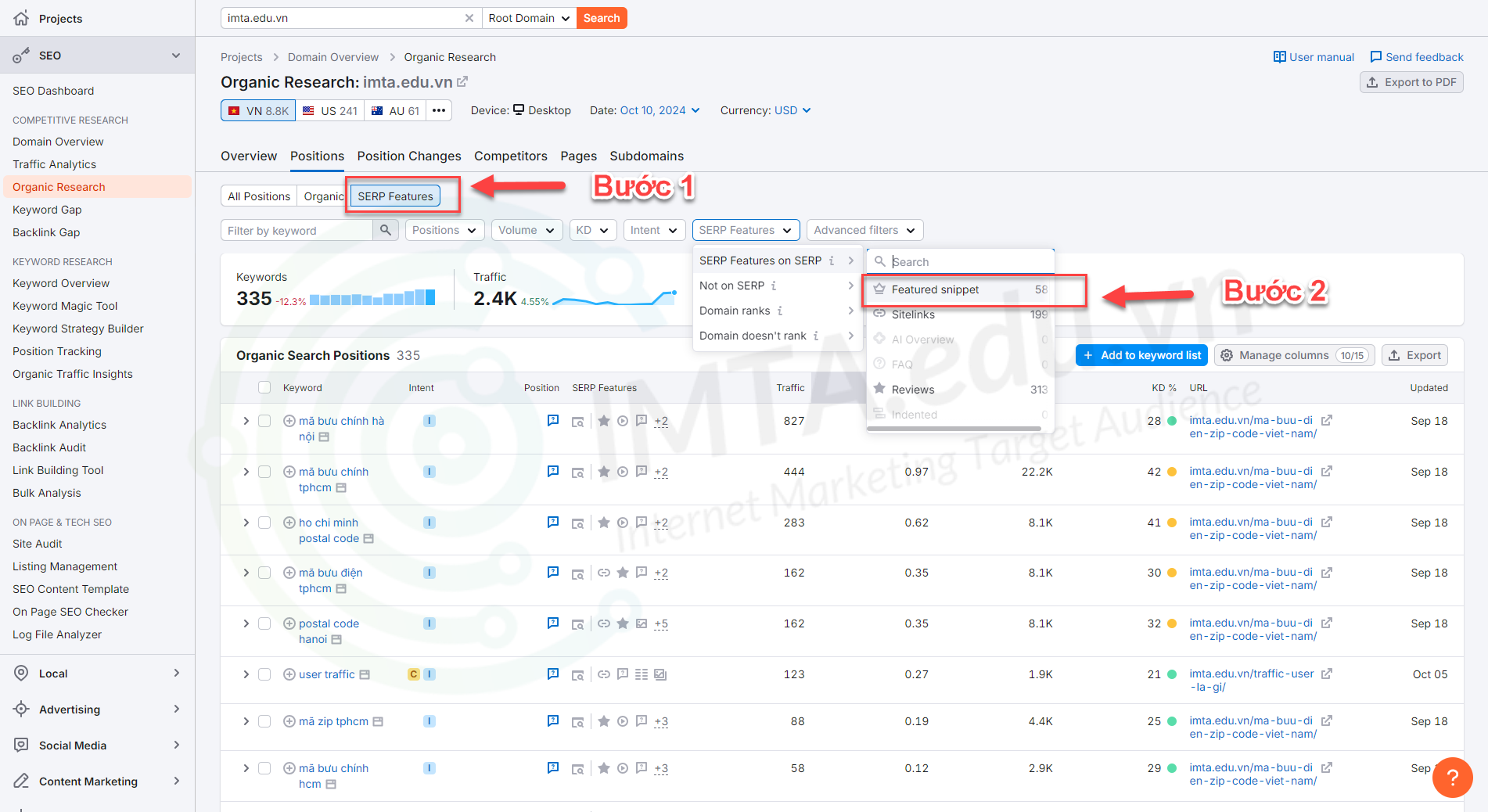Click Add to keyword list button
This screenshot has height=812, width=1488.
[1141, 355]
